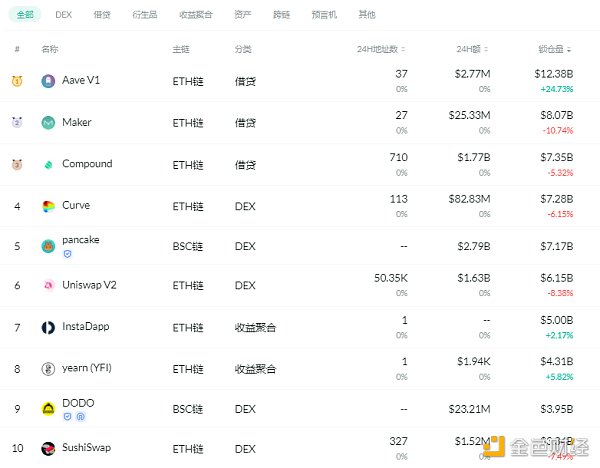Sort by 锁仓量 column header

pyautogui.click(x=554, y=49)
